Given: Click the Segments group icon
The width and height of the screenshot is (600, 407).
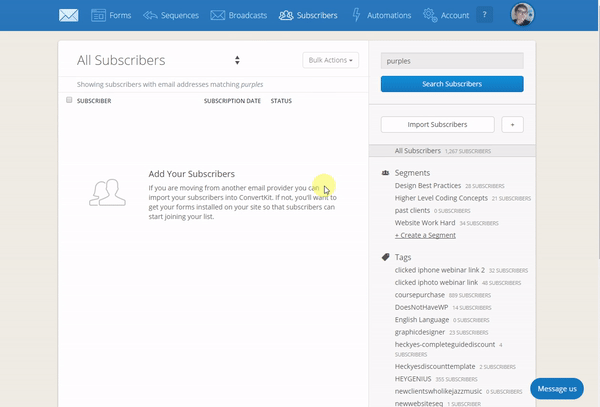Looking at the screenshot, I should pos(385,173).
